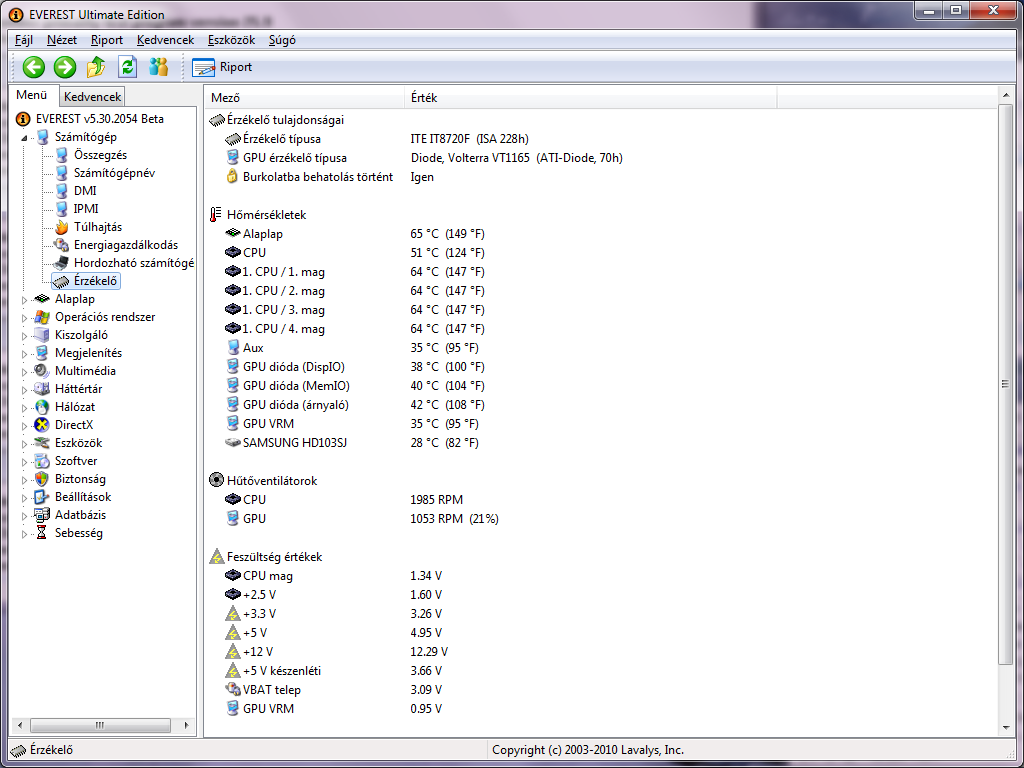Click the Alaplap temperature row icon
Image resolution: width=1024 pixels, height=768 pixels.
(232, 233)
